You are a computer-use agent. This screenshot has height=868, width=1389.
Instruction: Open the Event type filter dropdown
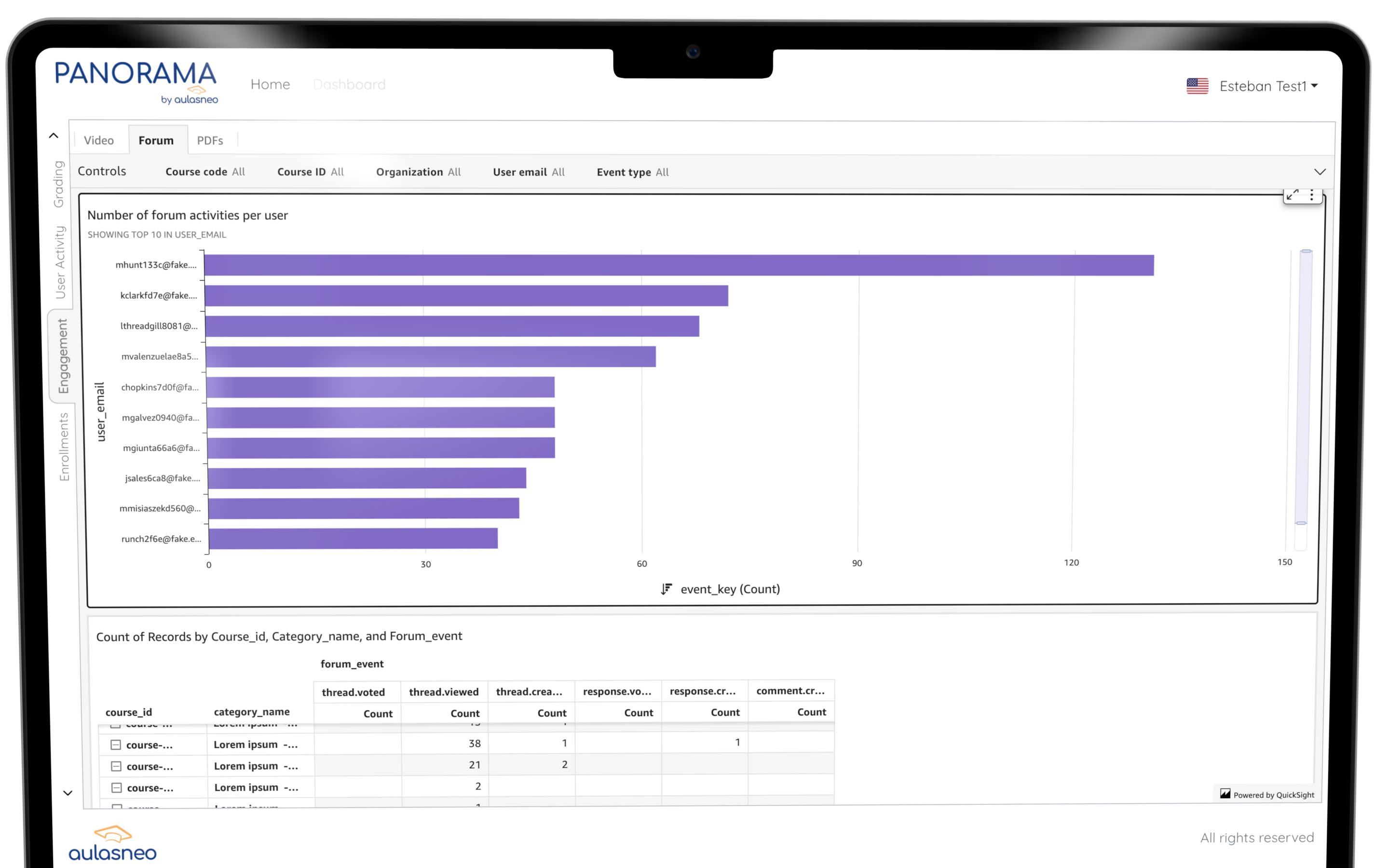[x=632, y=172]
